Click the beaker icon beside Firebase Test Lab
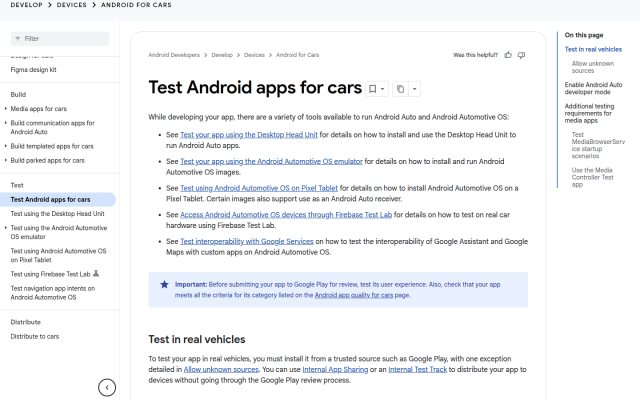 tap(96, 273)
